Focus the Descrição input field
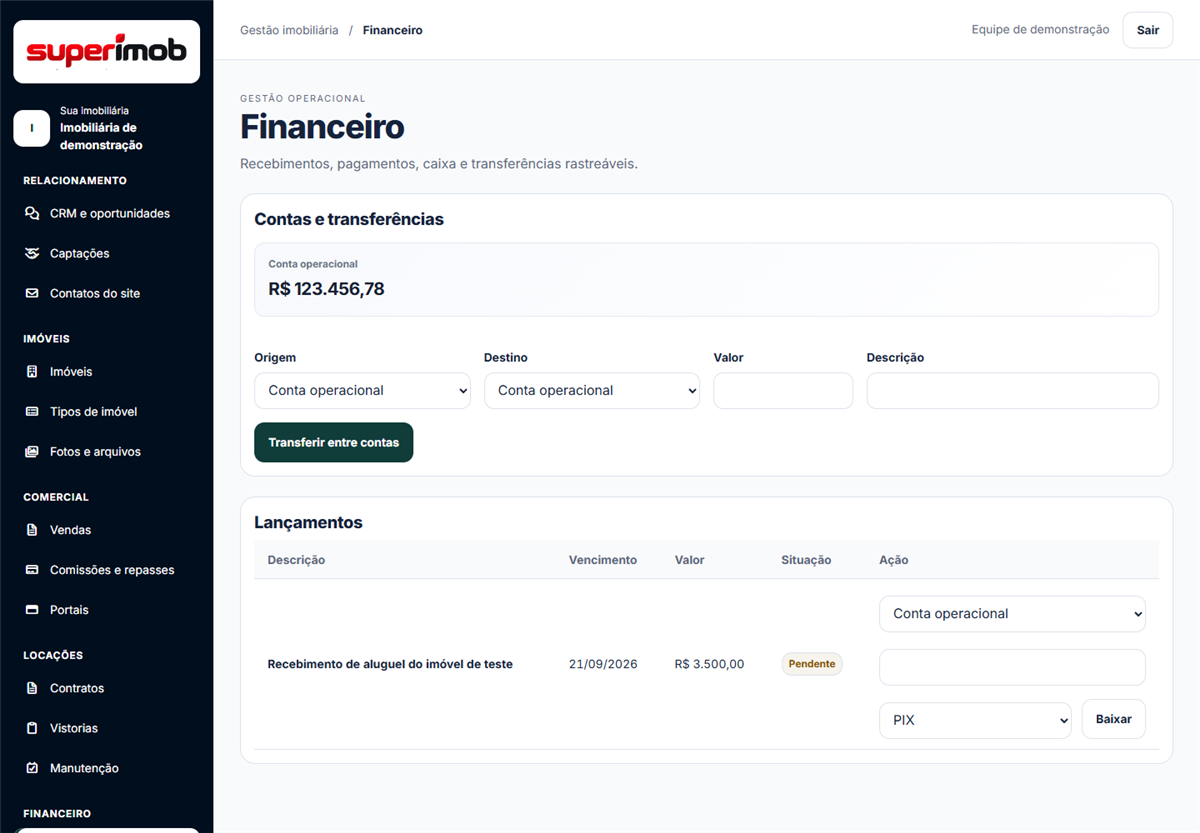Viewport: 1200px width, 833px height. pos(1012,390)
